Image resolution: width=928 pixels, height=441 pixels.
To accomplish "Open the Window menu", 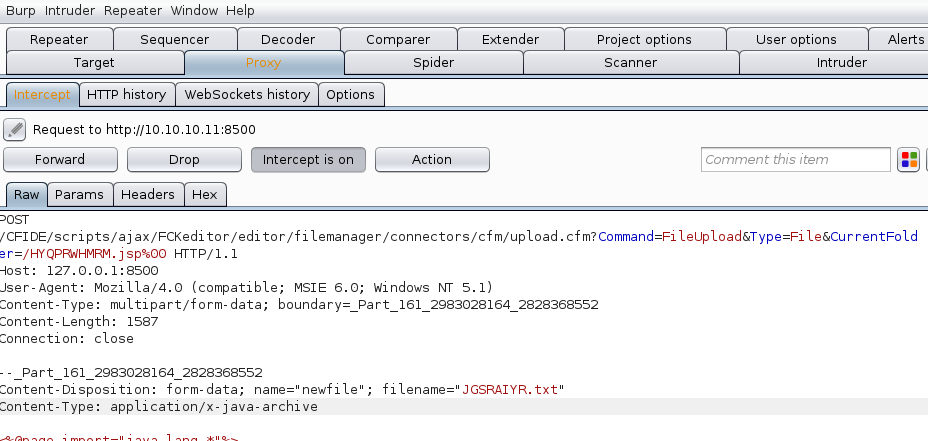I will [x=194, y=11].
